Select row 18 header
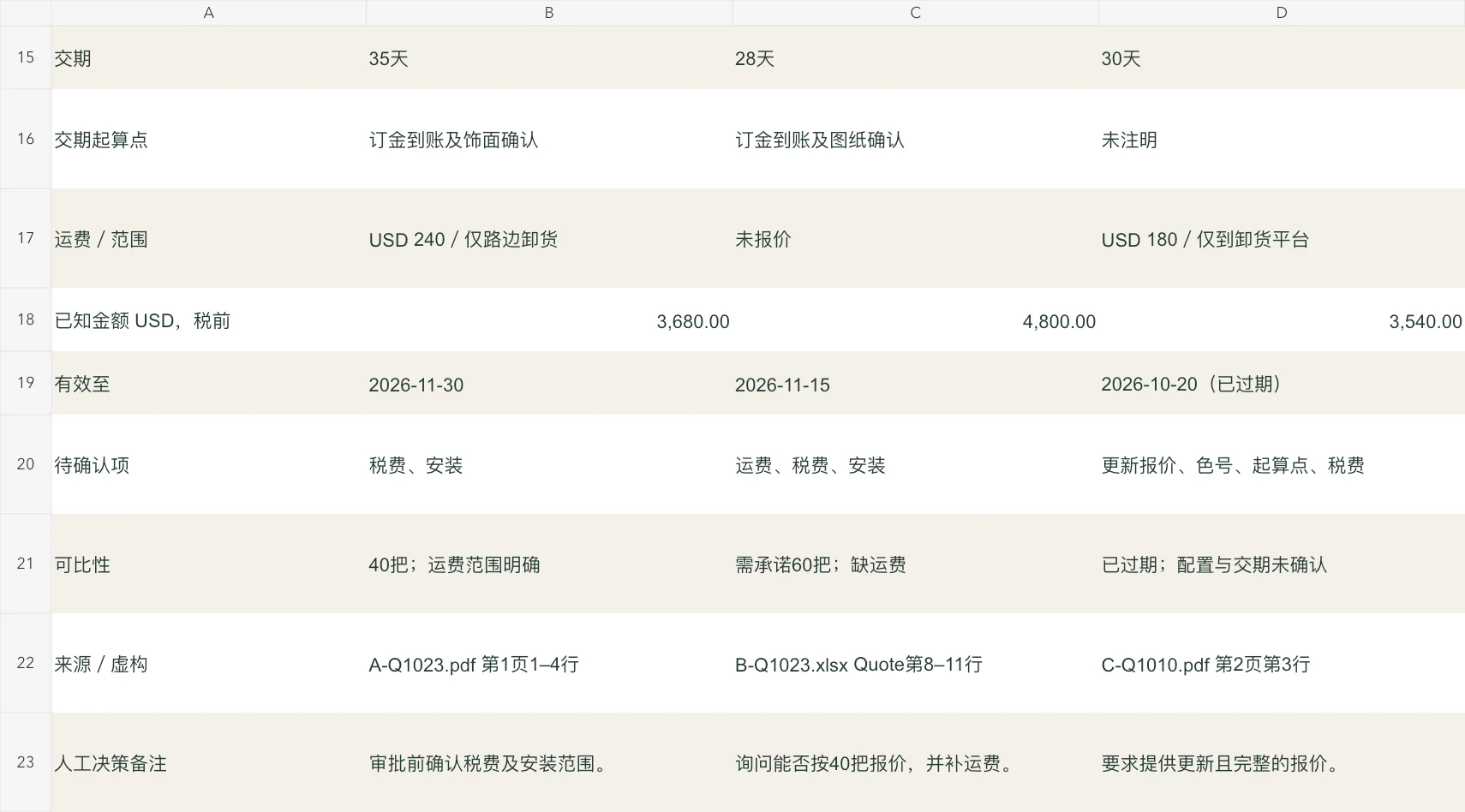Image resolution: width=1465 pixels, height=812 pixels. tap(26, 319)
